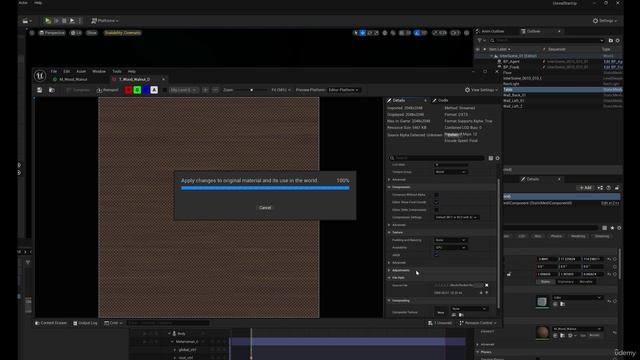
Task: Open main editor Settings in top right
Action: pyautogui.click(x=605, y=20)
